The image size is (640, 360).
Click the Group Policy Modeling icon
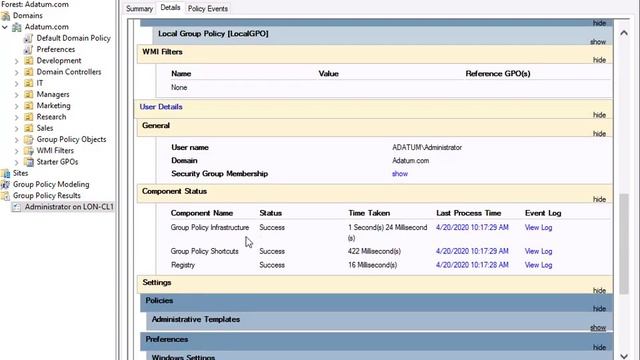coord(6,184)
